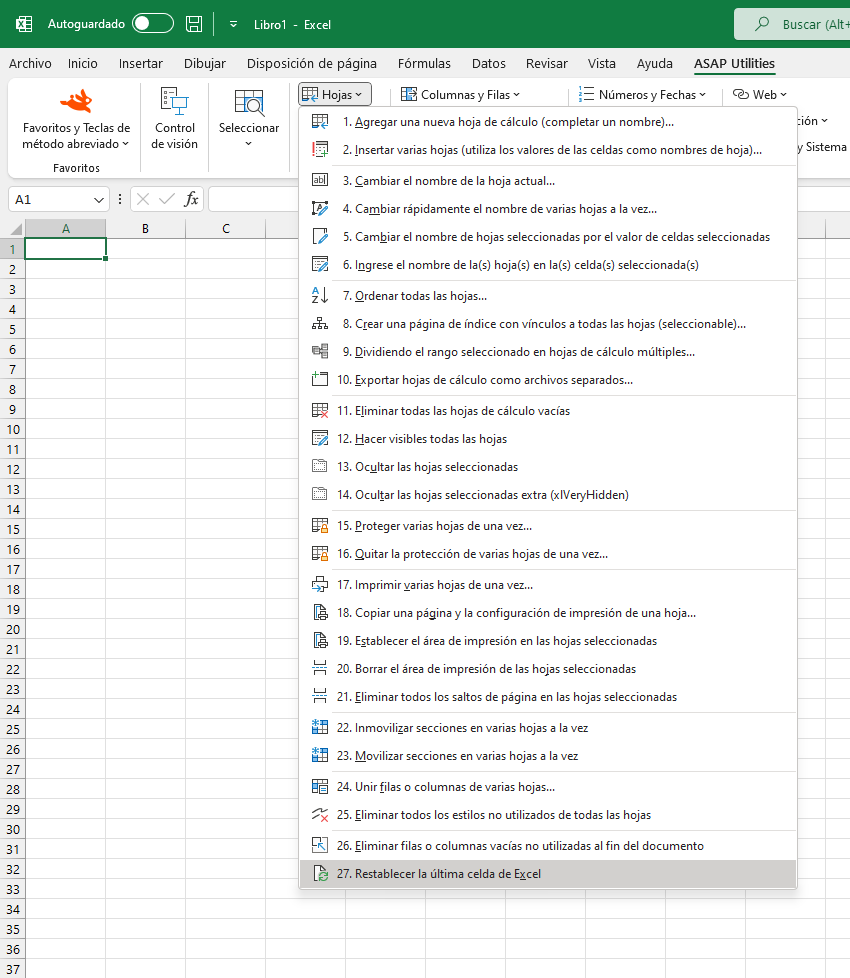Open the Ayuda tab
The image size is (850, 978).
point(654,63)
